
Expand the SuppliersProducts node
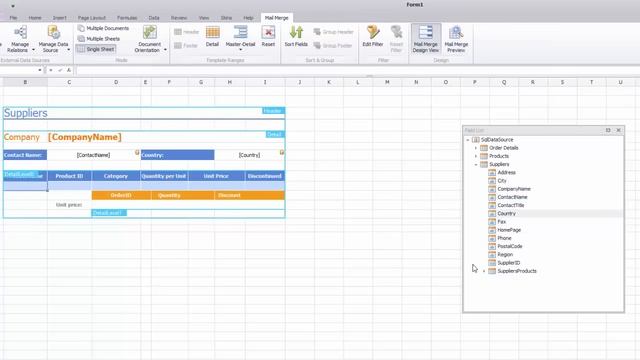(484, 271)
